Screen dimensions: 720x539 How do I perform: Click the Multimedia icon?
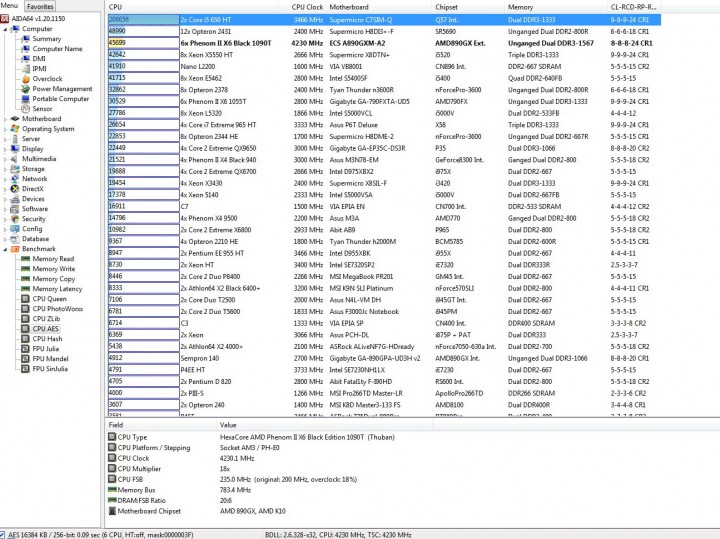click(16, 159)
